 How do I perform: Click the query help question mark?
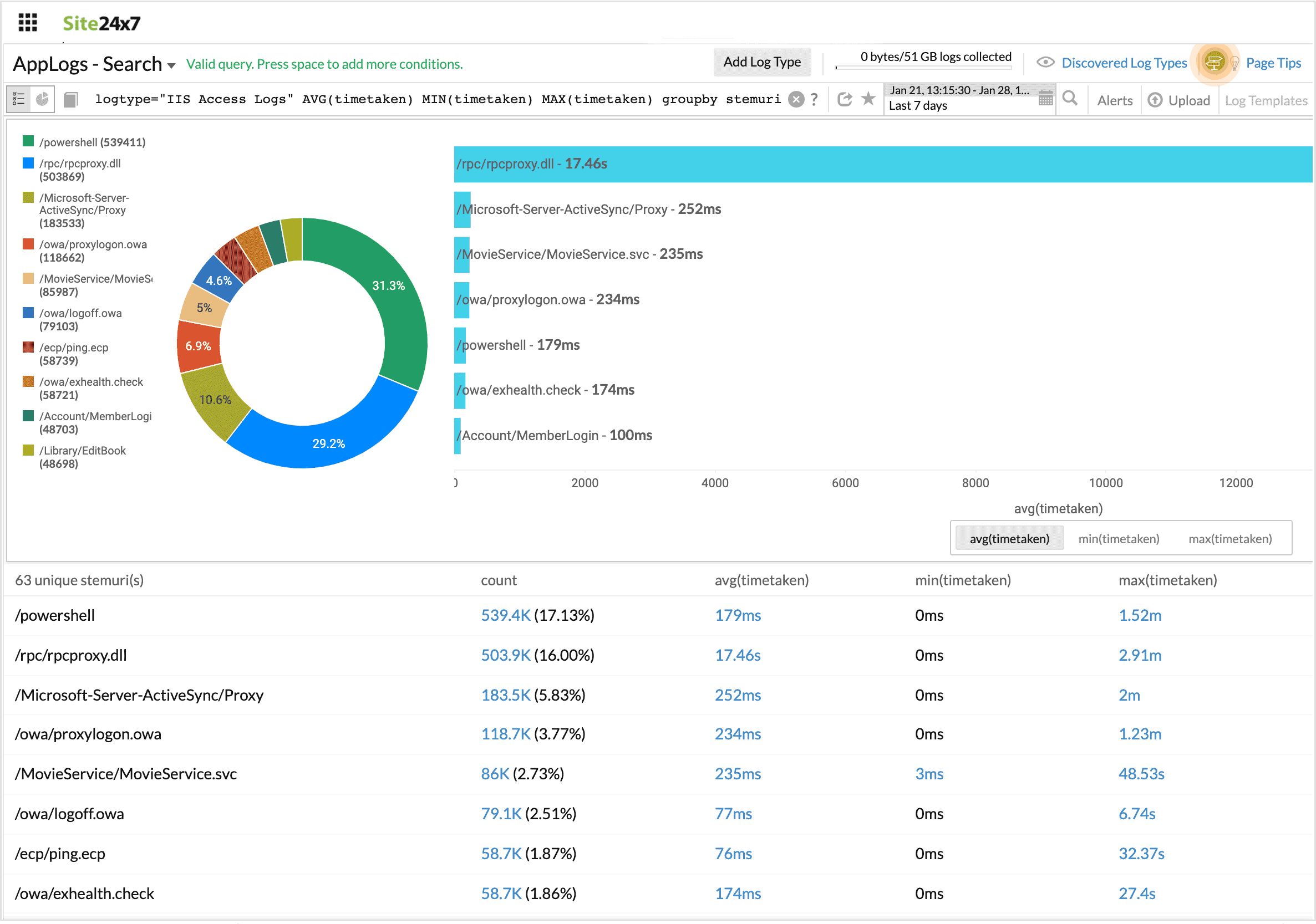point(816,99)
